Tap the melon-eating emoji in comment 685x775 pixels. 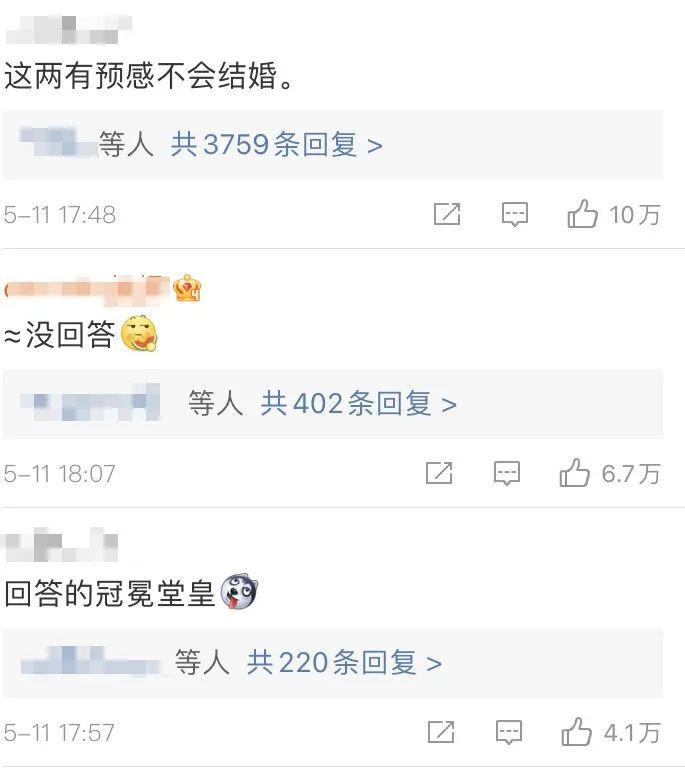coord(139,334)
